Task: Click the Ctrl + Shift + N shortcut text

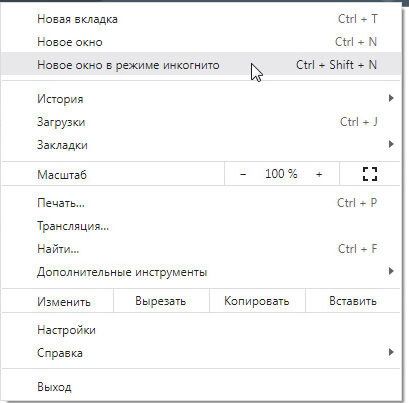Action: coord(336,65)
